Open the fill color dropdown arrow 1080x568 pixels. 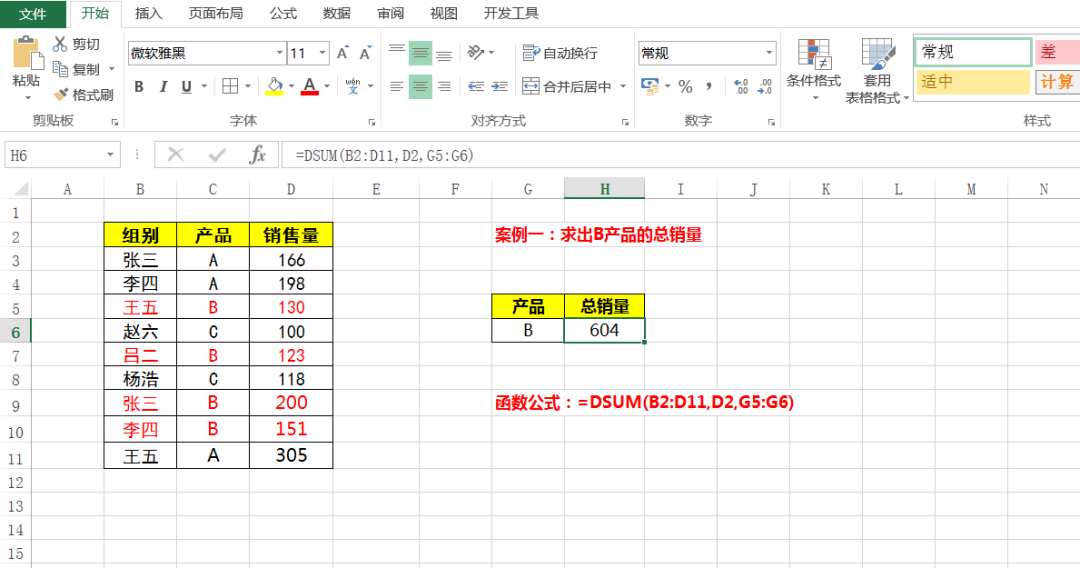(291, 86)
